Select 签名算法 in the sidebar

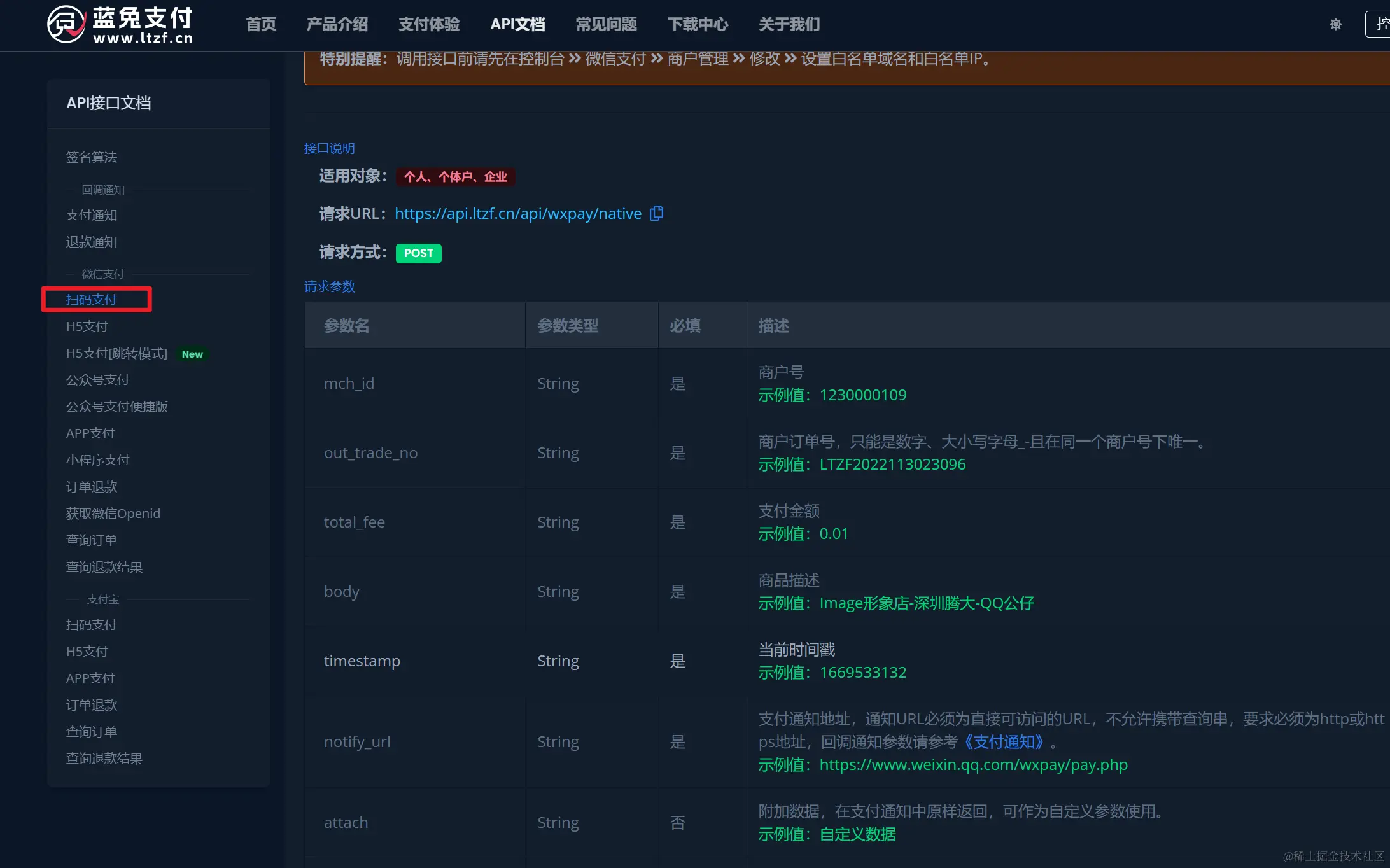[x=91, y=157]
